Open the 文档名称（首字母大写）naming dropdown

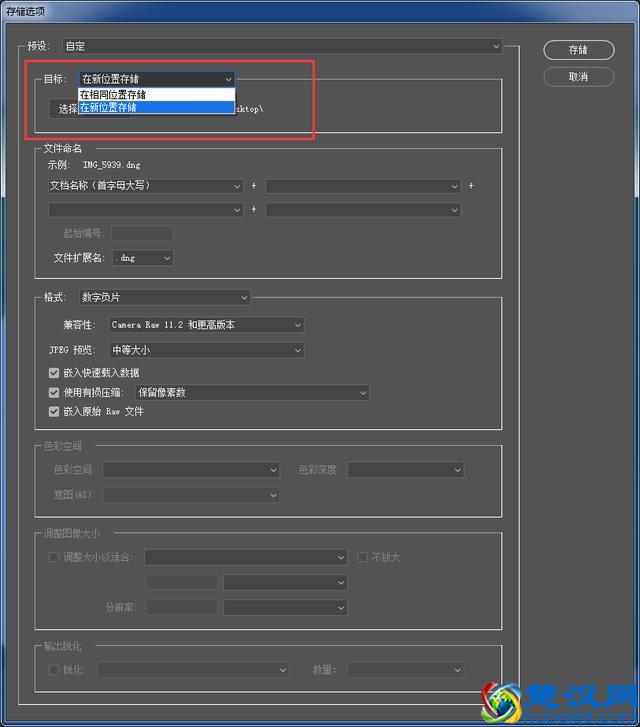(x=145, y=185)
